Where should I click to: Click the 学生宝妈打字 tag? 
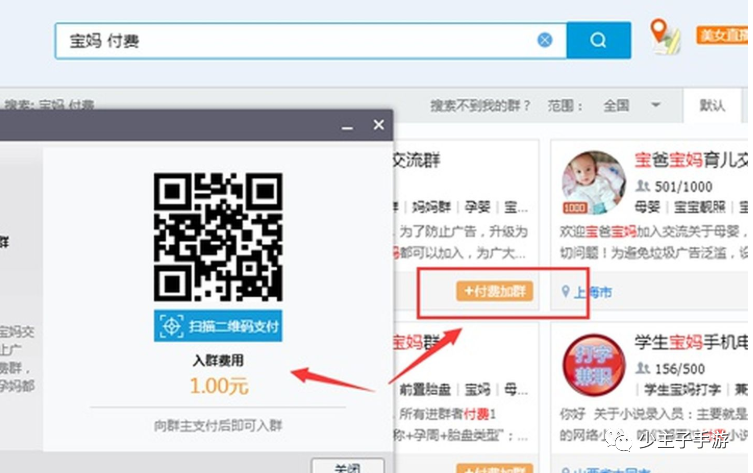(x=682, y=389)
